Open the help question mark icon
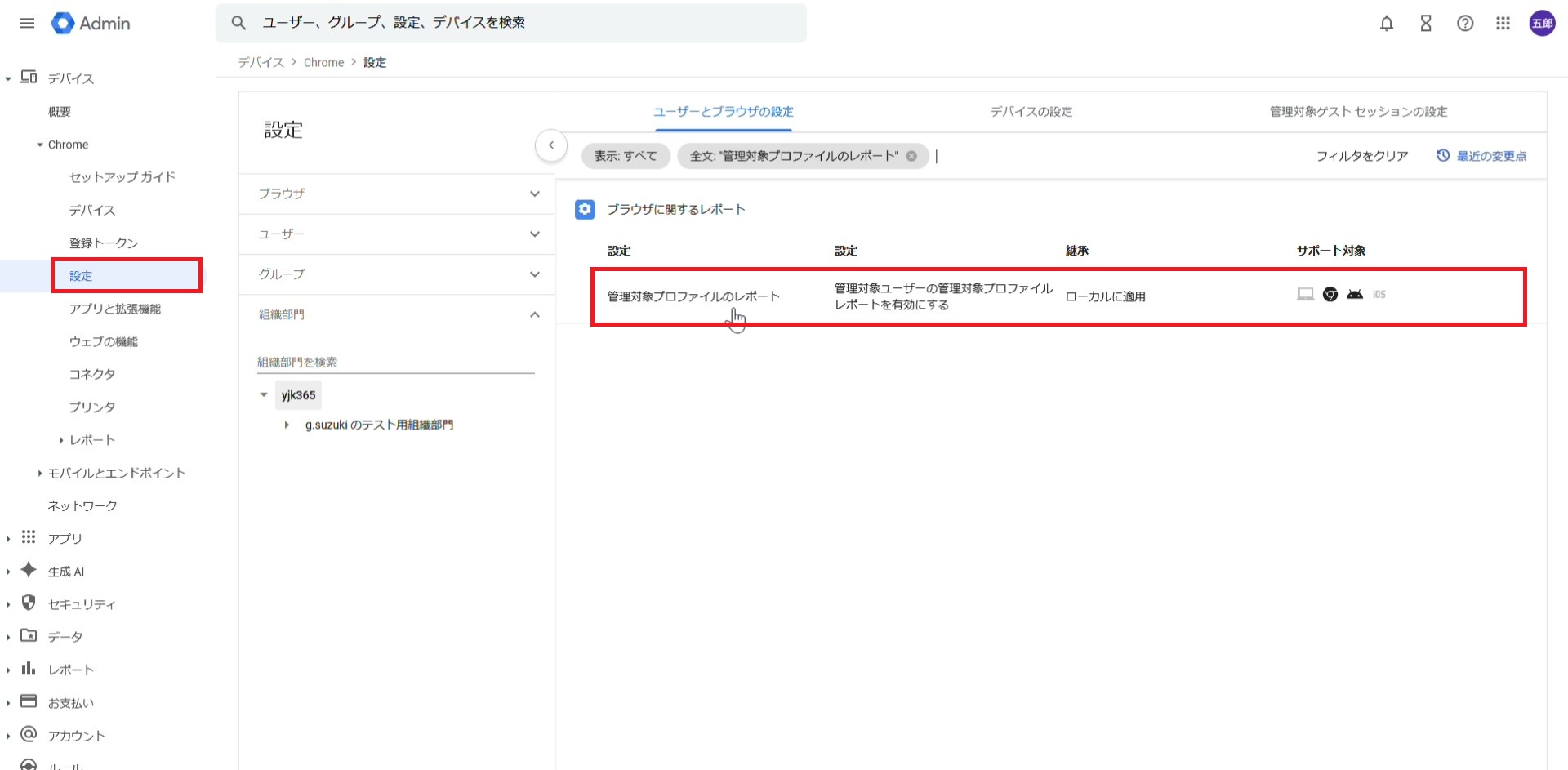This screenshot has height=770, width=1568. click(x=1465, y=23)
